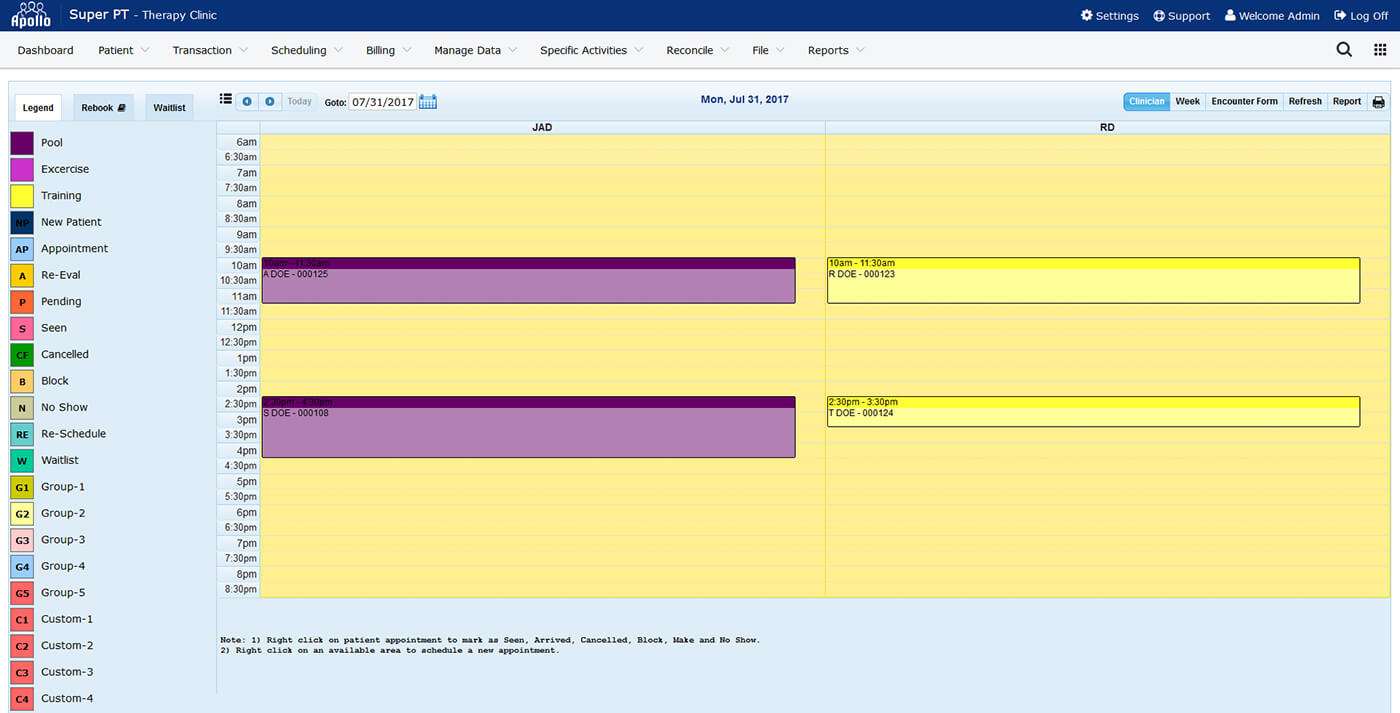Click the list view icon
The image size is (1400, 713).
226,100
